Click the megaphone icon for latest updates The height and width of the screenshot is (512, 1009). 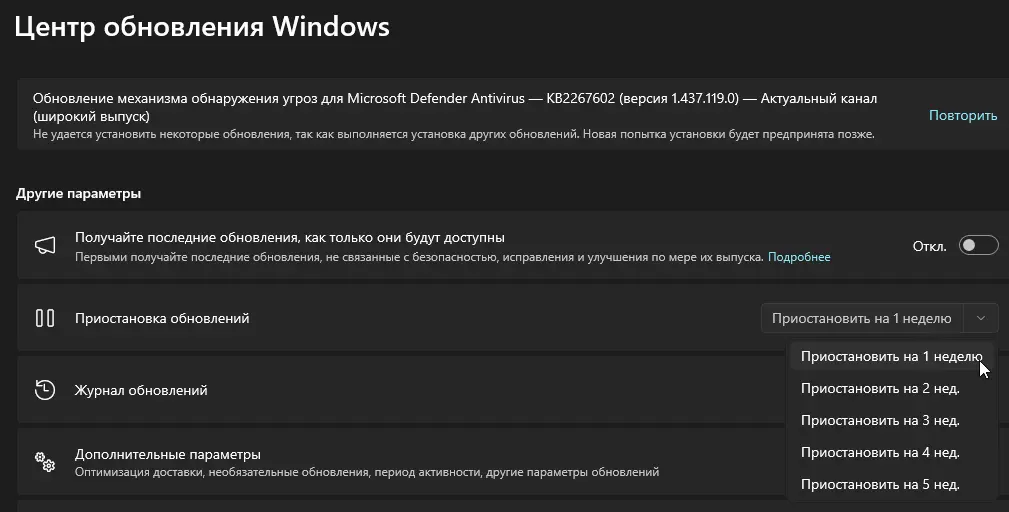45,246
